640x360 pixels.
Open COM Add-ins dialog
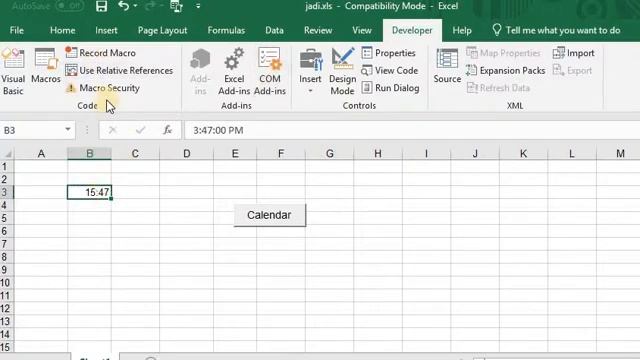pos(270,72)
